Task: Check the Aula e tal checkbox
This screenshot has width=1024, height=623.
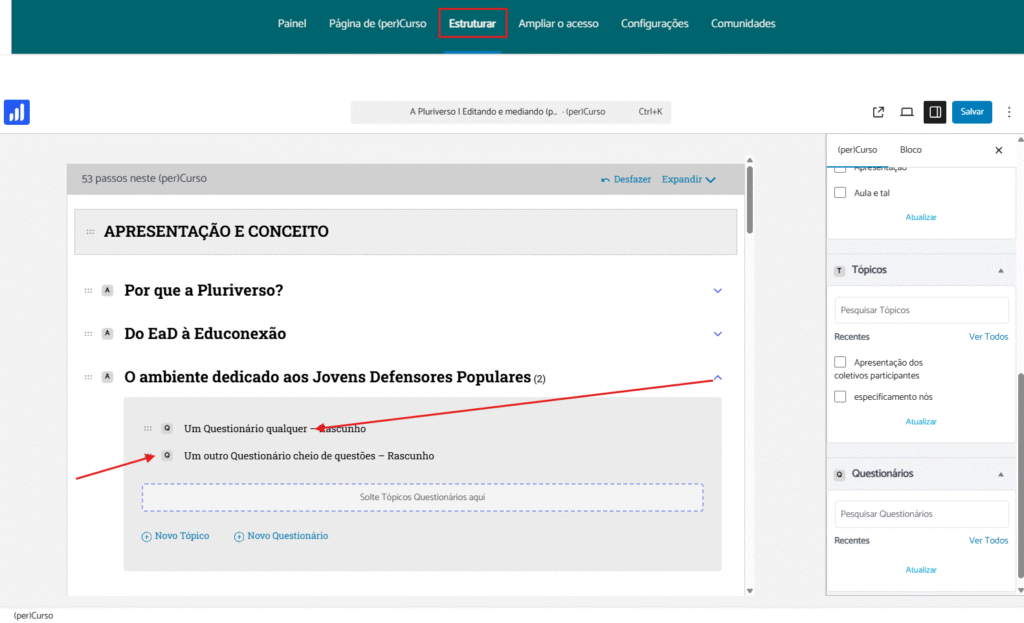Action: [840, 192]
